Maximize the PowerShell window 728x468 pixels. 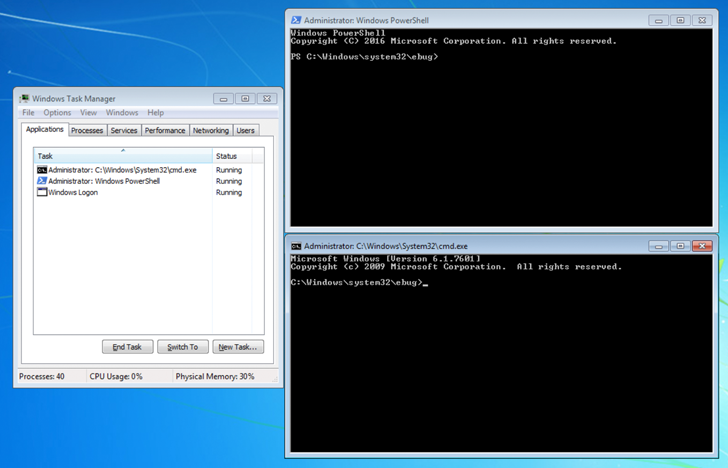click(x=680, y=20)
